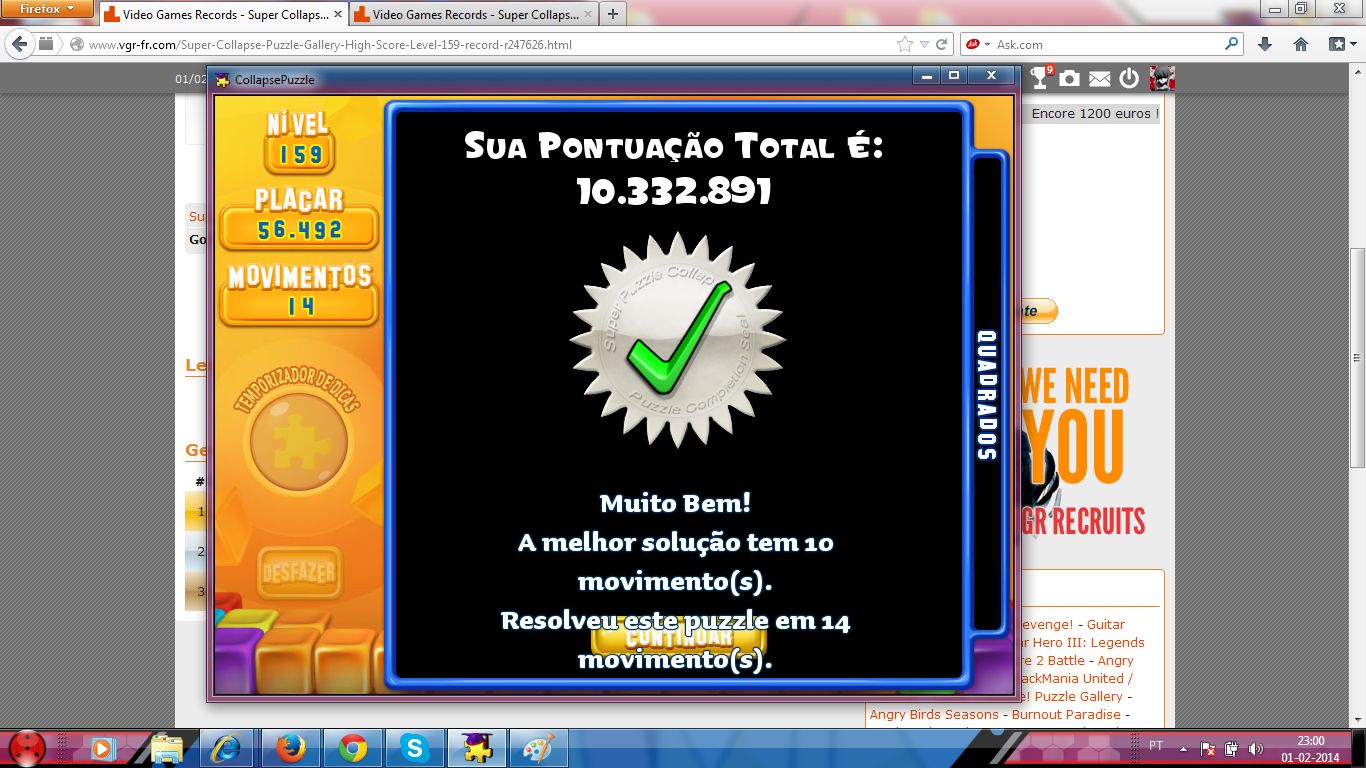Open a new tab with plus button
Image resolution: width=1366 pixels, height=768 pixels.
click(x=612, y=14)
